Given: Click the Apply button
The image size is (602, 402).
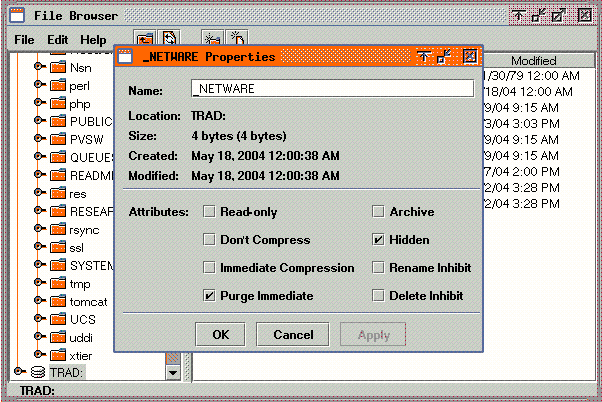Looking at the screenshot, I should [x=373, y=334].
